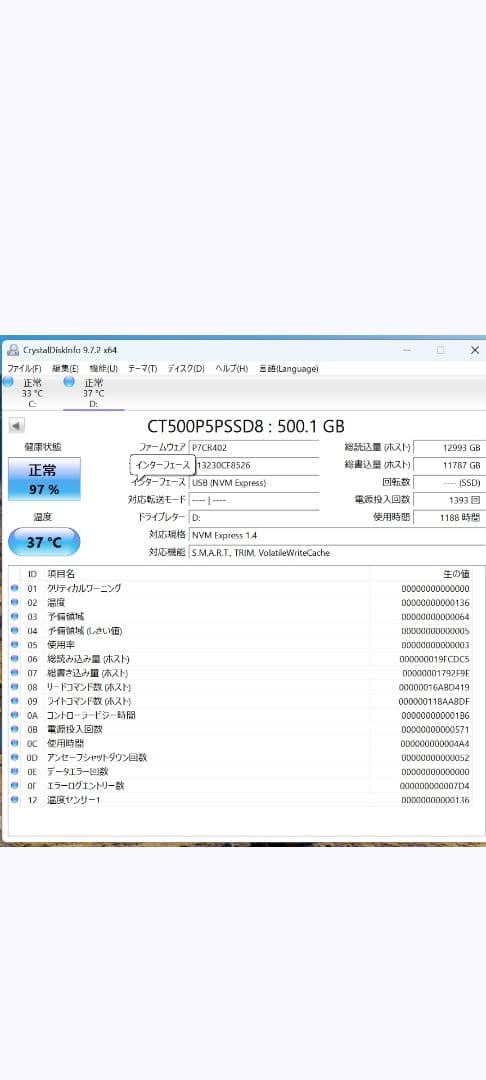Click status dot for 03 予備領域 row

pos(15,616)
